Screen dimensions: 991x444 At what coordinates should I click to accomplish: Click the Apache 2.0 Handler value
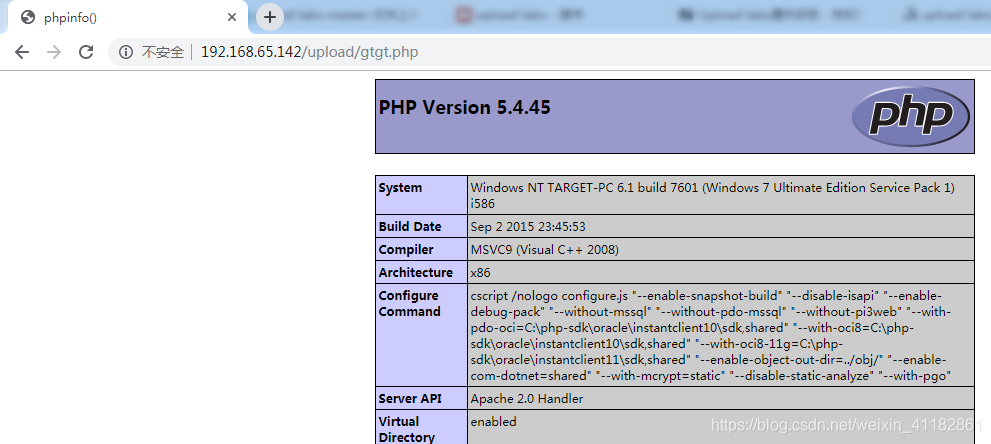[527, 399]
